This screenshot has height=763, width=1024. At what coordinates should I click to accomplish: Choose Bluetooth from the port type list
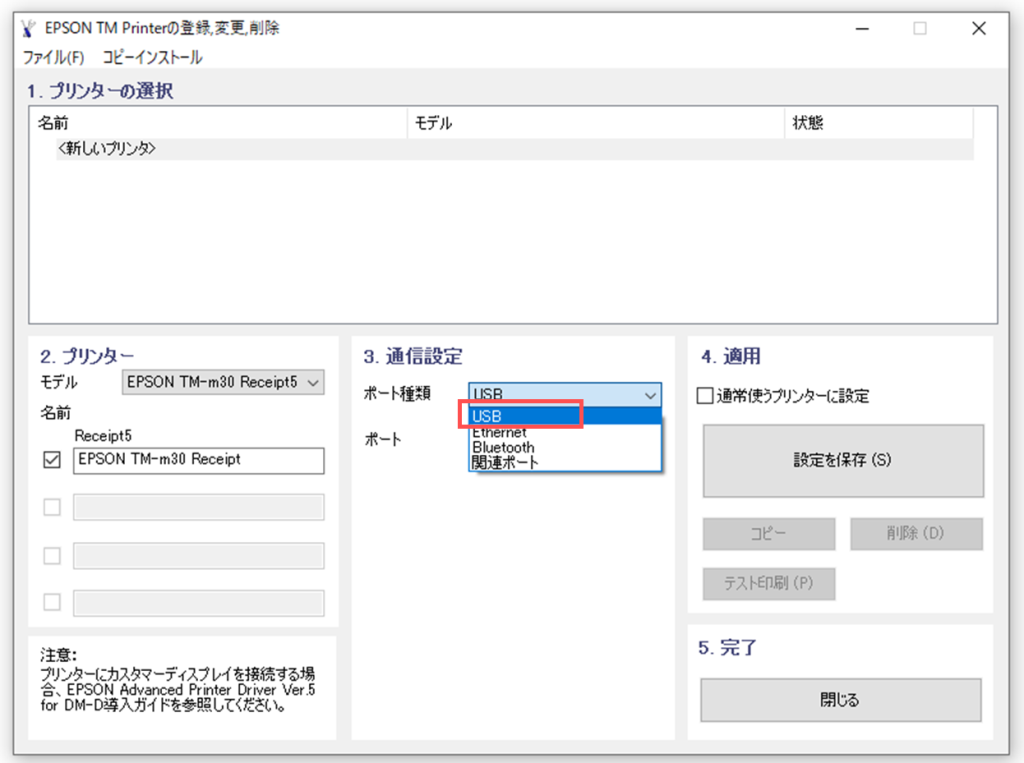[566, 447]
